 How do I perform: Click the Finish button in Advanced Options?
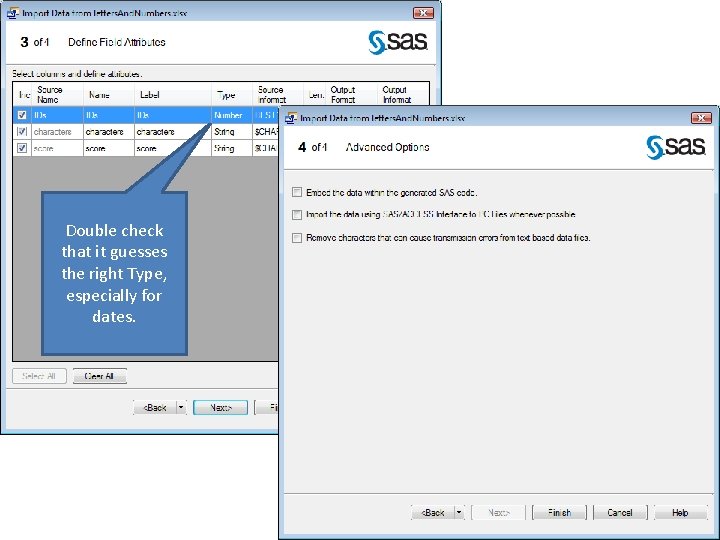(559, 512)
